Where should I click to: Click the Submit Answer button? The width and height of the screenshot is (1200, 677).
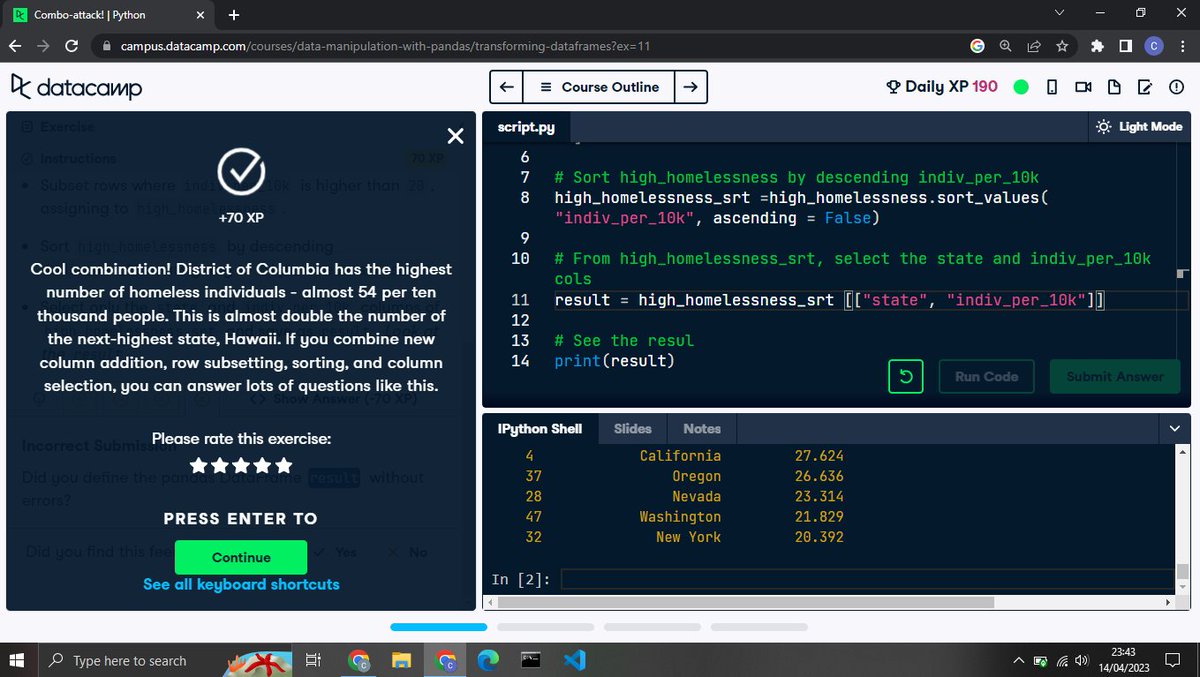click(x=1115, y=377)
